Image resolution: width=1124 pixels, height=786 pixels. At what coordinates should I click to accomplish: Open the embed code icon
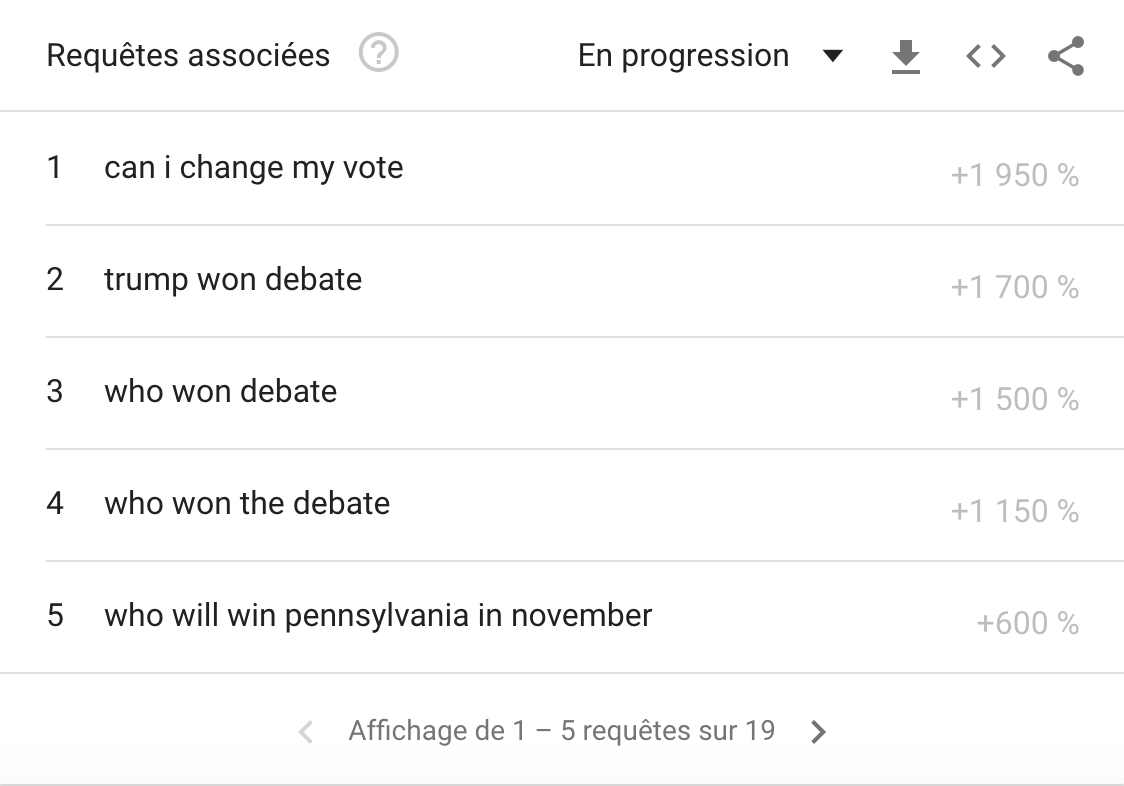click(985, 56)
